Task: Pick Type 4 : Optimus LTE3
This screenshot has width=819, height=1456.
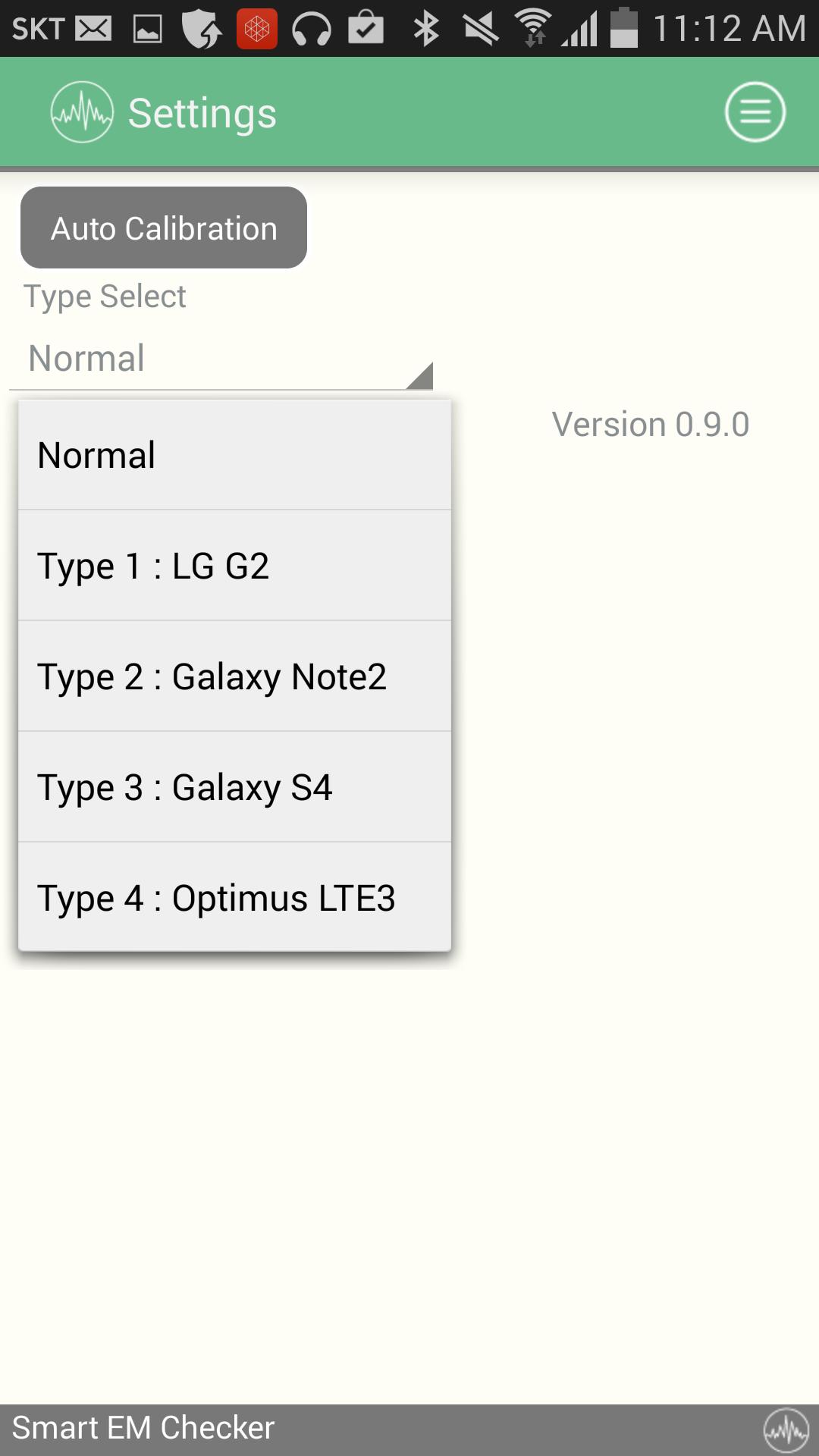Action: coord(234,898)
